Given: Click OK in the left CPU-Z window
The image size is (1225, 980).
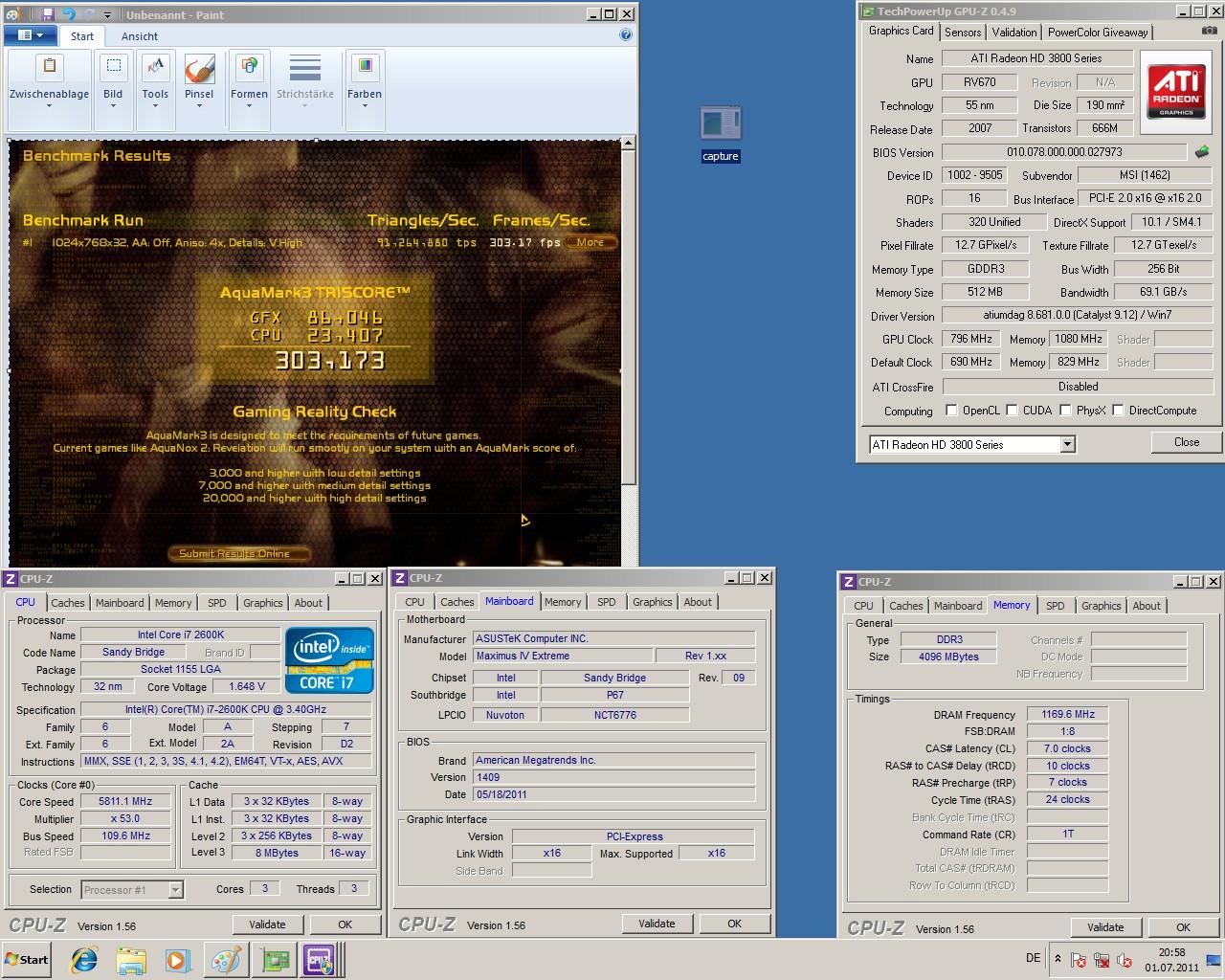Looking at the screenshot, I should click(345, 924).
